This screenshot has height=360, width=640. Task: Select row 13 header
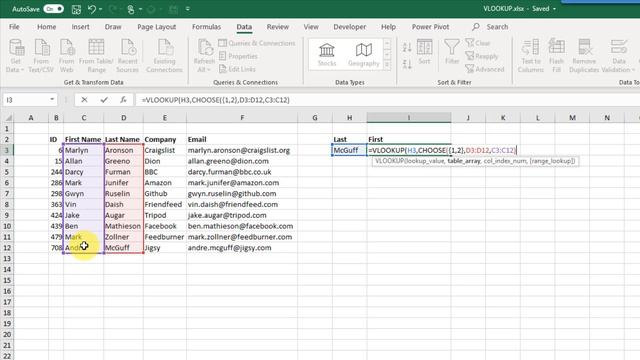coord(7,259)
